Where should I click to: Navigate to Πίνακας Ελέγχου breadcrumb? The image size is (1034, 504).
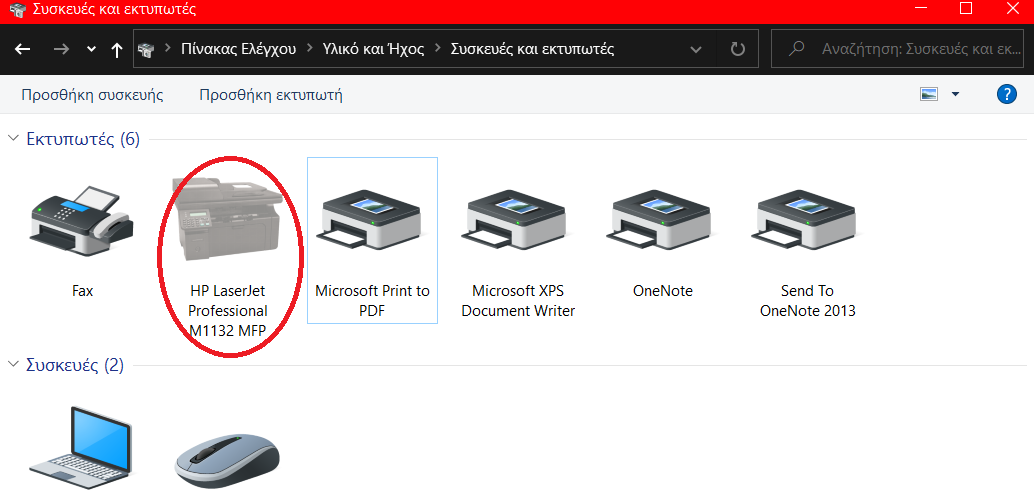point(239,49)
